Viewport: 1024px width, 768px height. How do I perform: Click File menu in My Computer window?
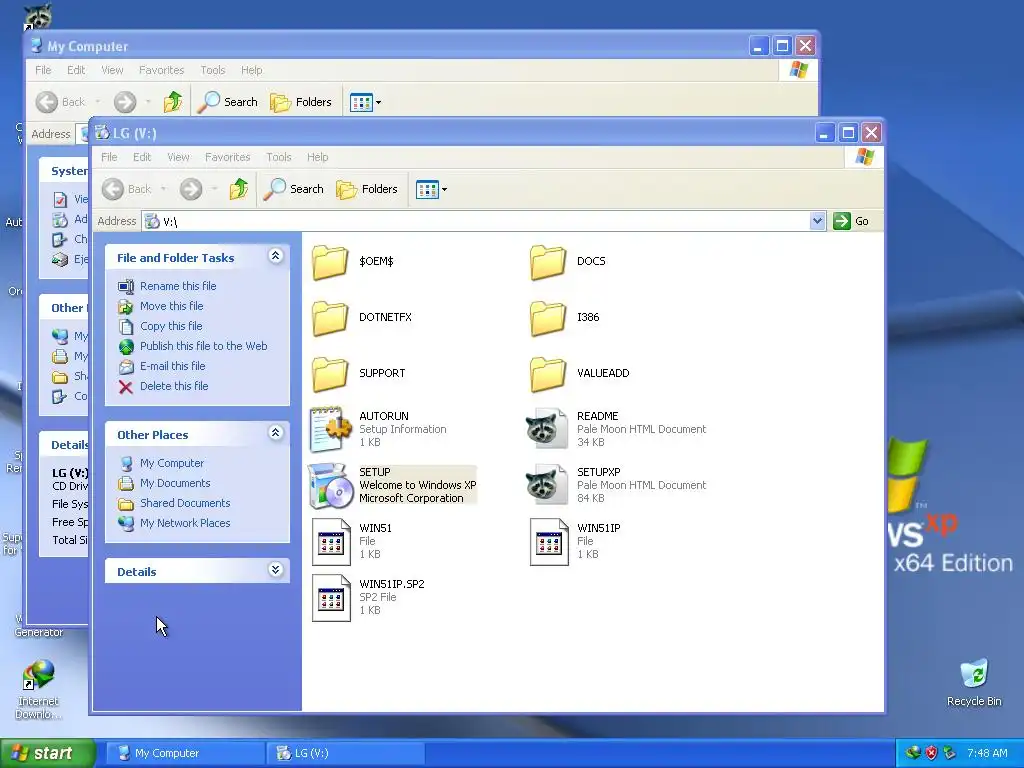point(43,70)
